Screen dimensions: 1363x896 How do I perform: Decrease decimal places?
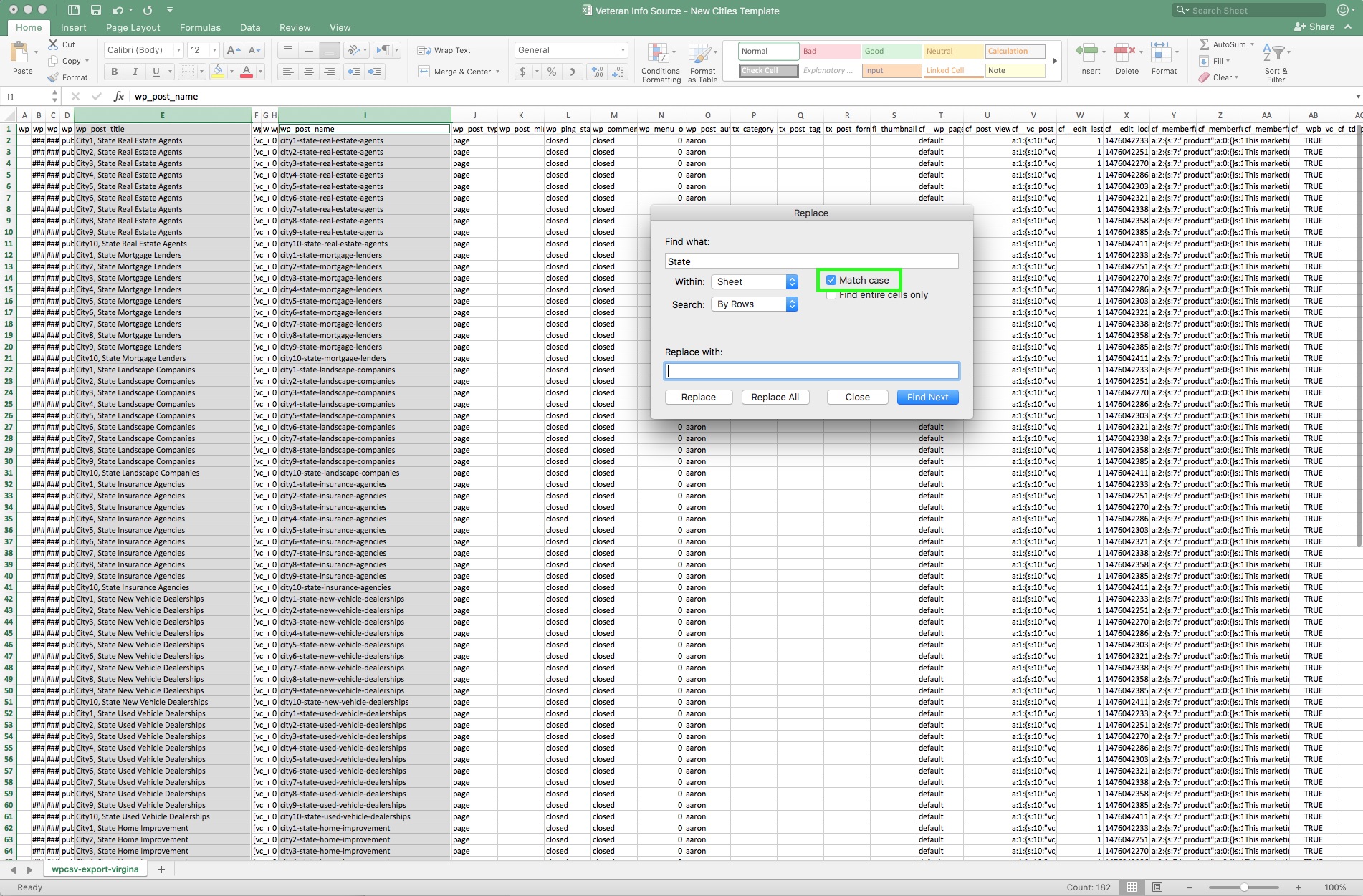tap(618, 72)
